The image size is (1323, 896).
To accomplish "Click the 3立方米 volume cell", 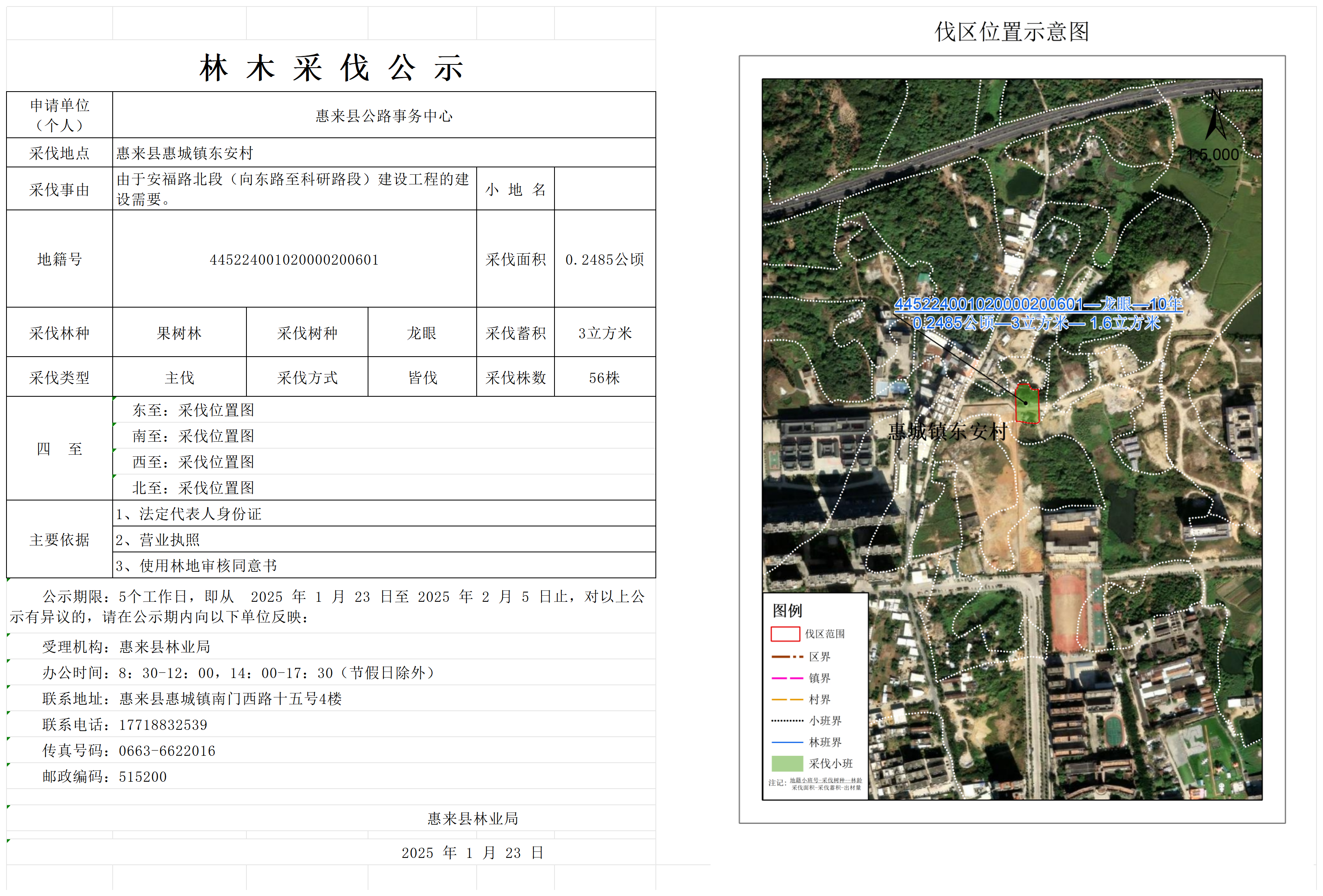I will pyautogui.click(x=605, y=332).
